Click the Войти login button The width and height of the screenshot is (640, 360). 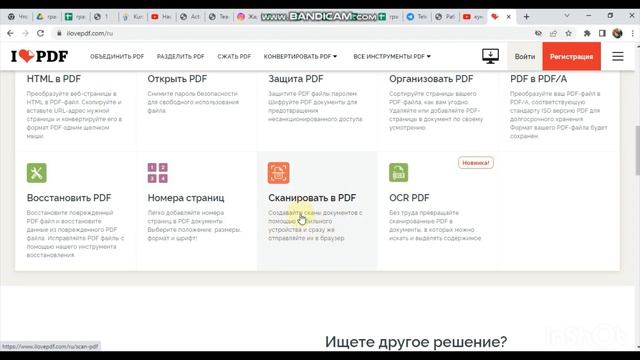[x=524, y=56]
